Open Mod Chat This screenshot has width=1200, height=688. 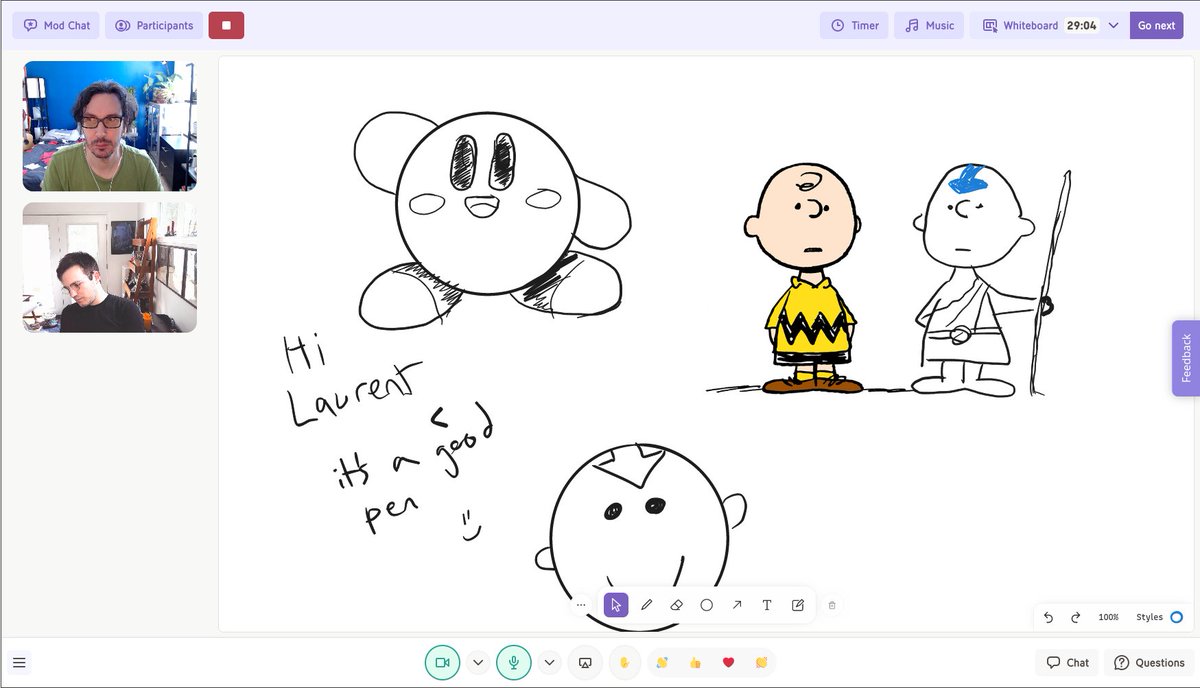click(x=56, y=26)
